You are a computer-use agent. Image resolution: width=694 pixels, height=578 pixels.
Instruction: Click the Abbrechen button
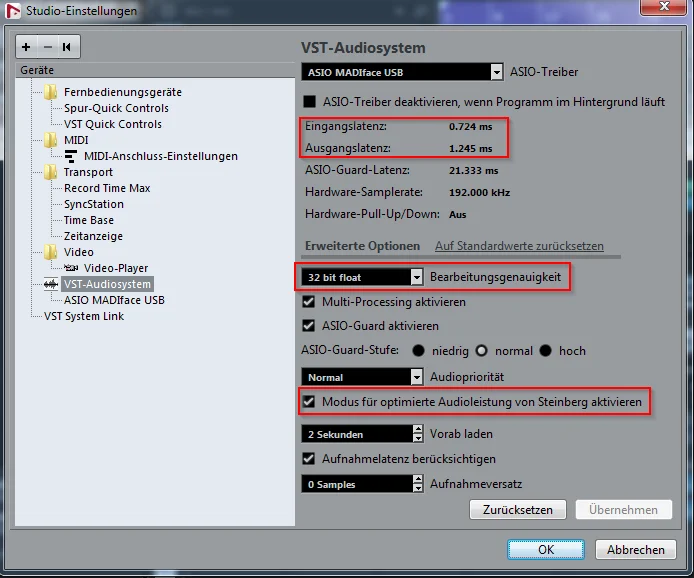(636, 549)
